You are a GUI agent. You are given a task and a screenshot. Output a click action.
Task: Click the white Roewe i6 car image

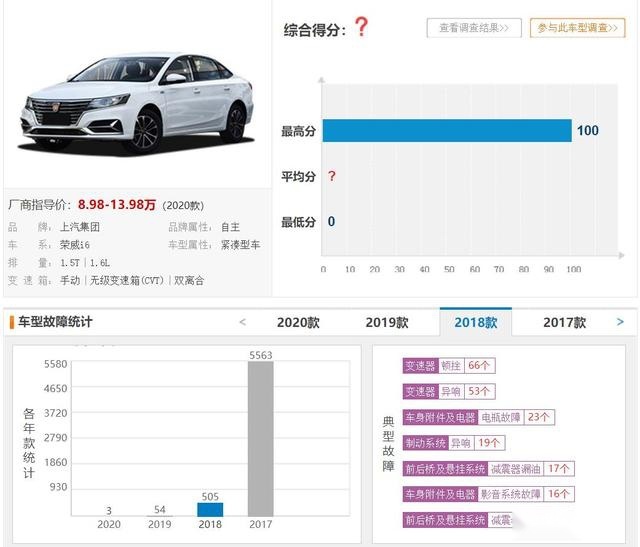coord(137,102)
